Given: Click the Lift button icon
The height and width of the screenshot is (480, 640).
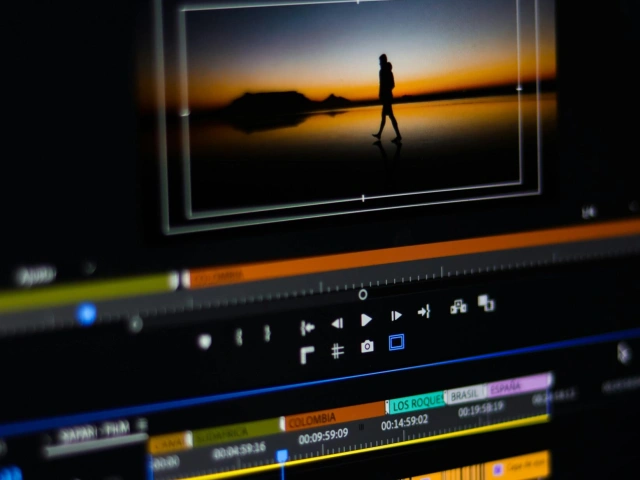Looking at the screenshot, I should click(458, 306).
